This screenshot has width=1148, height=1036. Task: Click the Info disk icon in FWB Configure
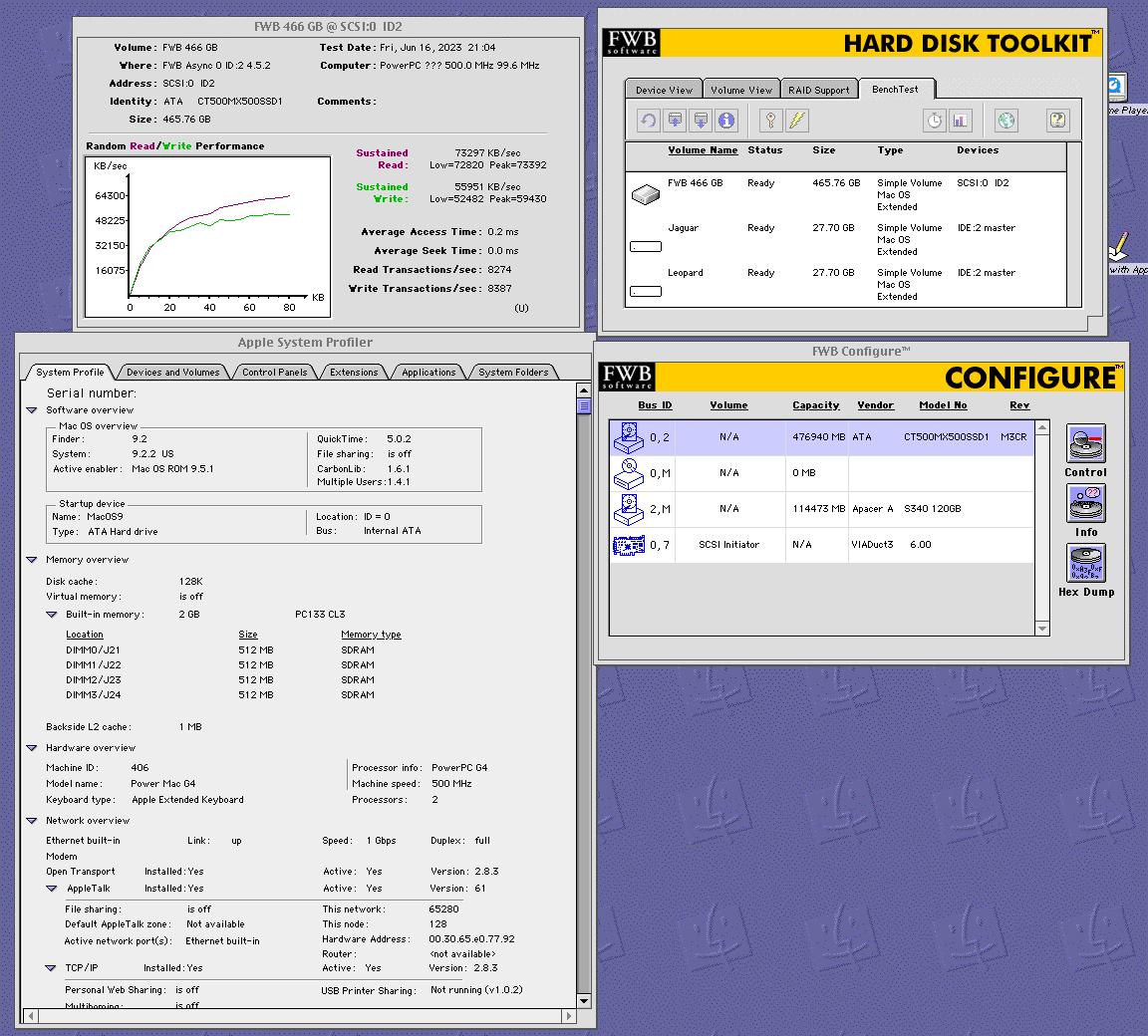point(1086,503)
